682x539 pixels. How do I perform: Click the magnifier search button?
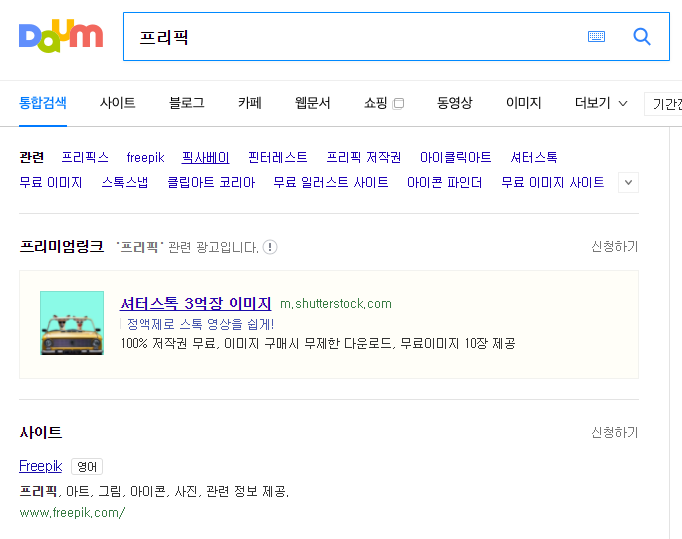tap(642, 37)
